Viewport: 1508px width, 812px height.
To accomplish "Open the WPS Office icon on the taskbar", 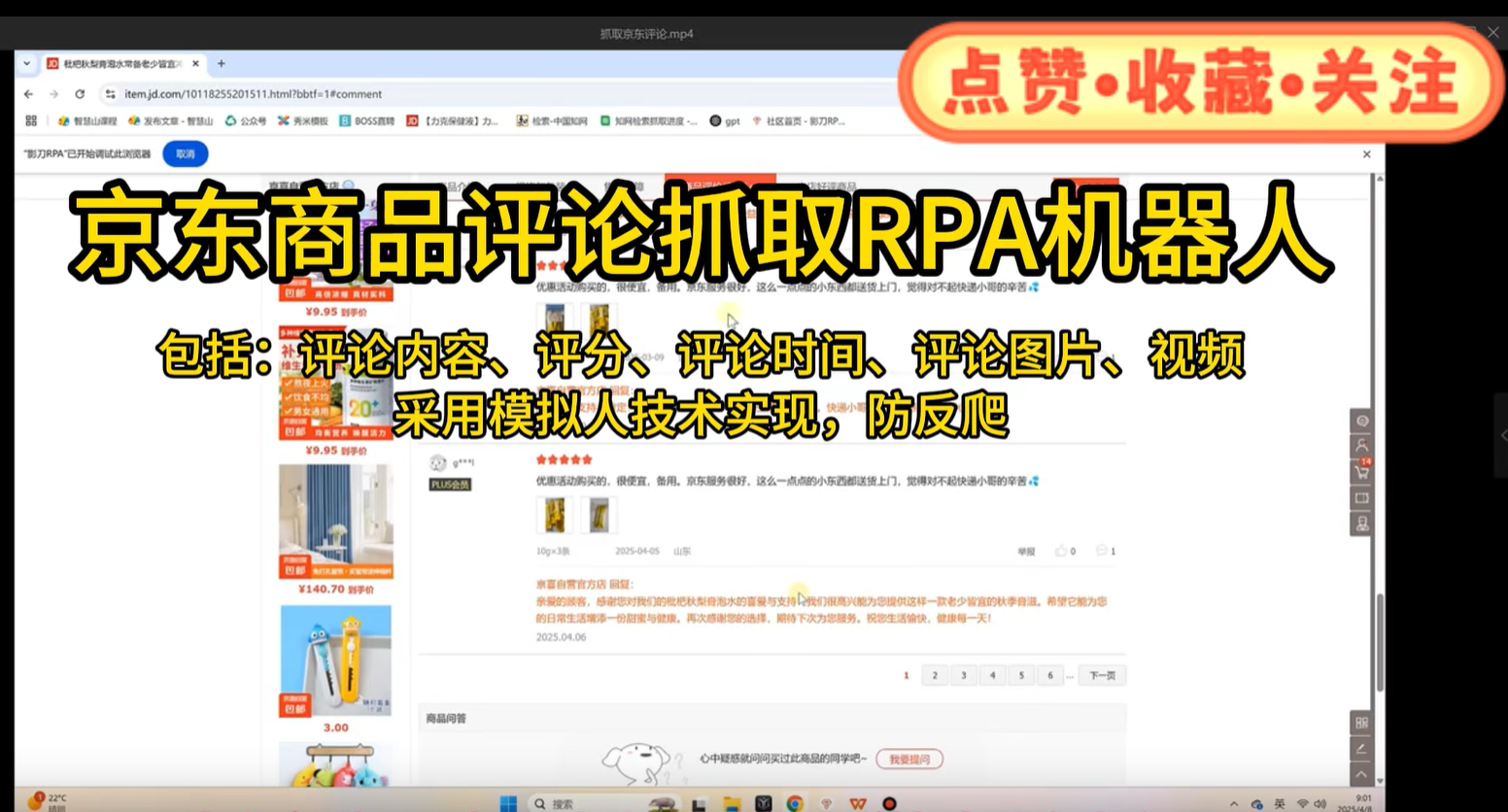I will pos(860,803).
